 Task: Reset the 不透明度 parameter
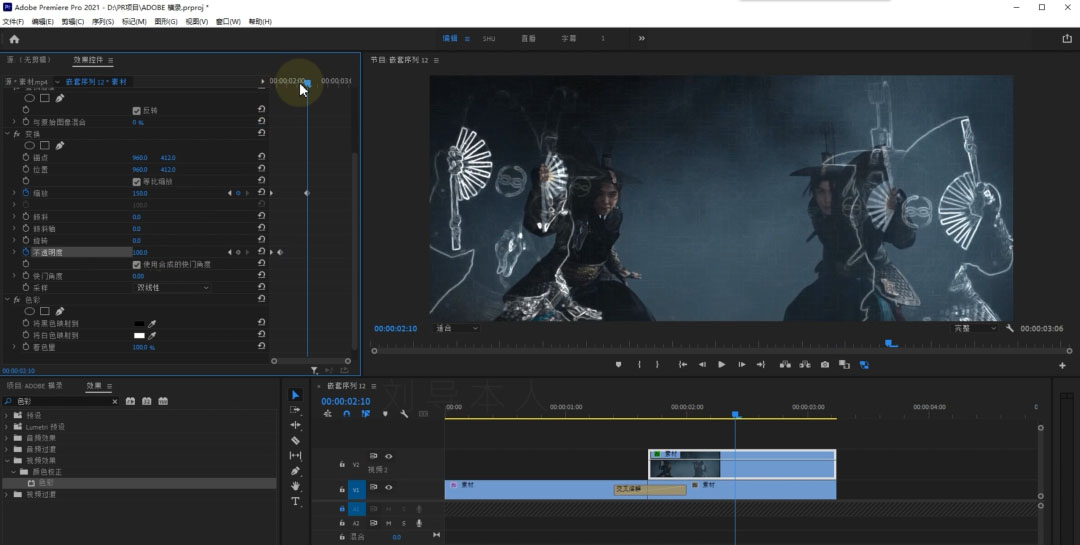[x=261, y=252]
